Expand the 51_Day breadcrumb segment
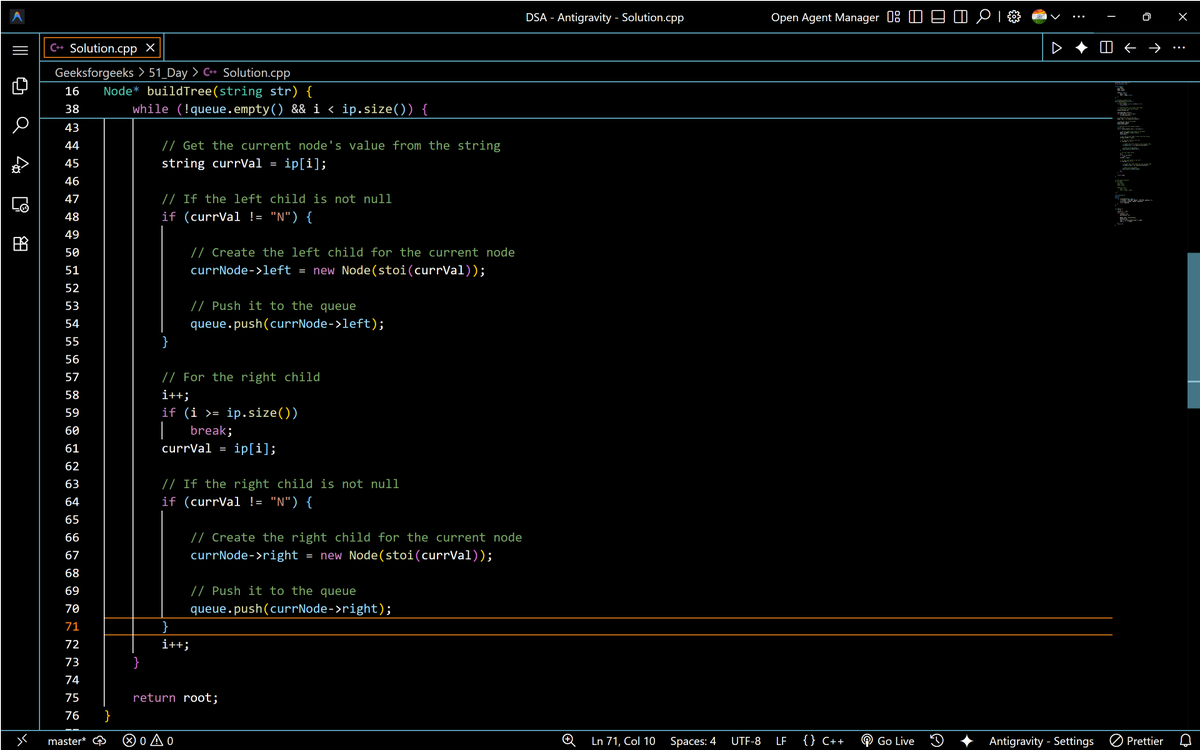 [167, 73]
